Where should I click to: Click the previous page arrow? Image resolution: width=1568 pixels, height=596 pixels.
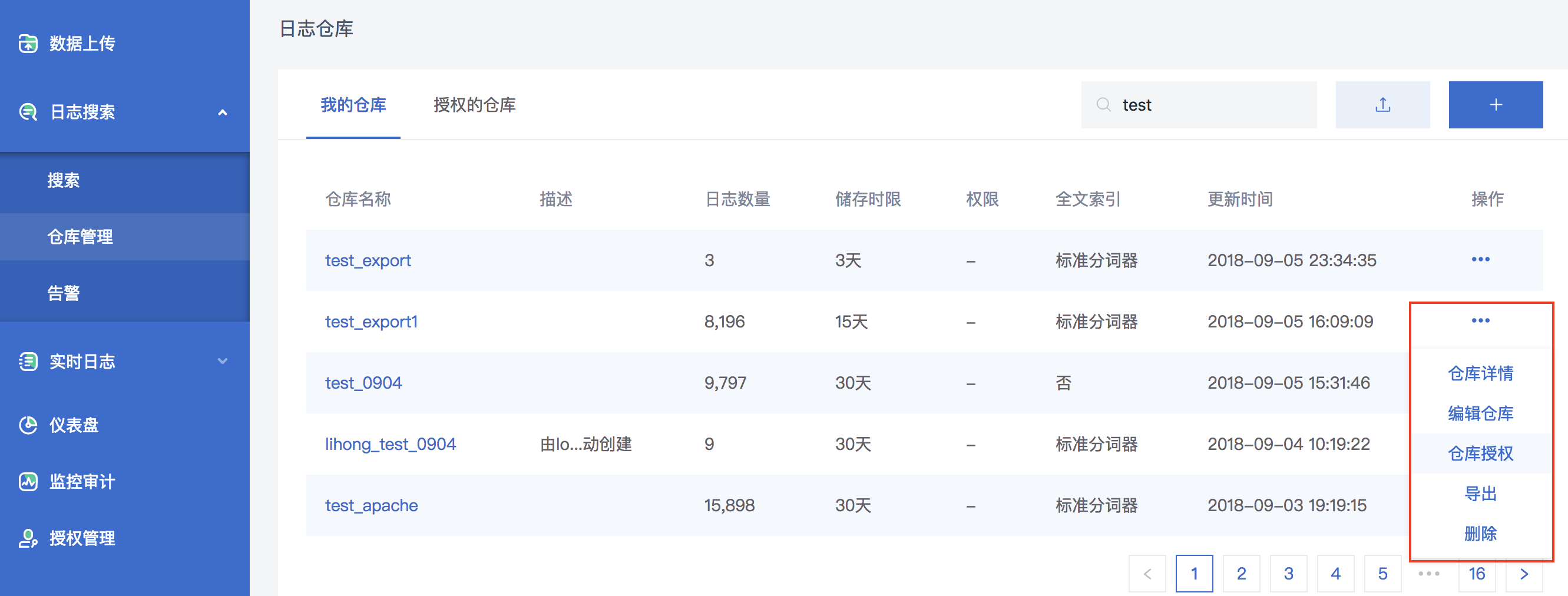click(1147, 574)
